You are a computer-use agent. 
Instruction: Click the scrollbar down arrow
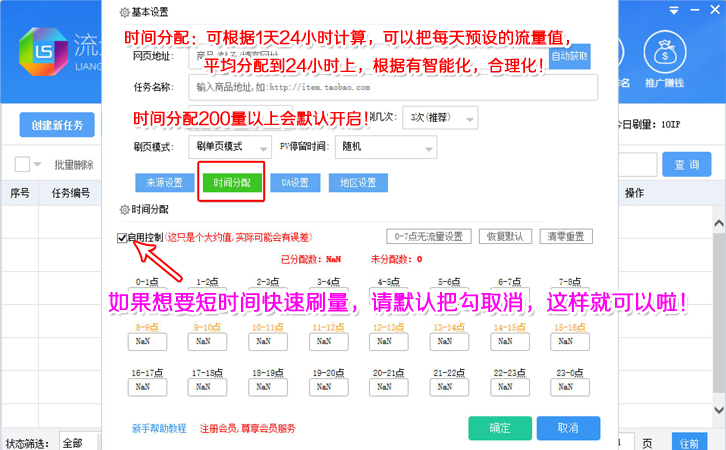pos(719,410)
